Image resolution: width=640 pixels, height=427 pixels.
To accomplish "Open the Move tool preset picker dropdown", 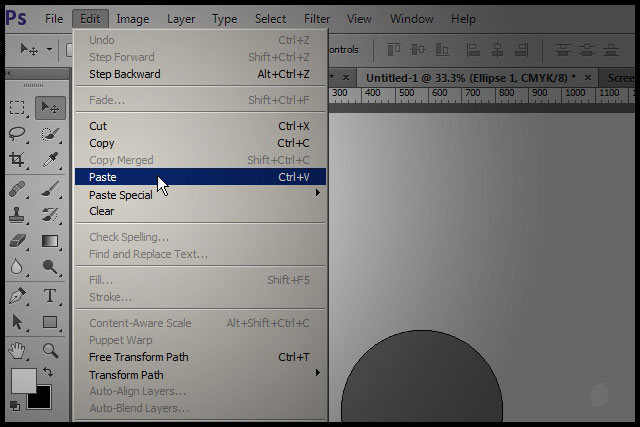I will [x=49, y=49].
